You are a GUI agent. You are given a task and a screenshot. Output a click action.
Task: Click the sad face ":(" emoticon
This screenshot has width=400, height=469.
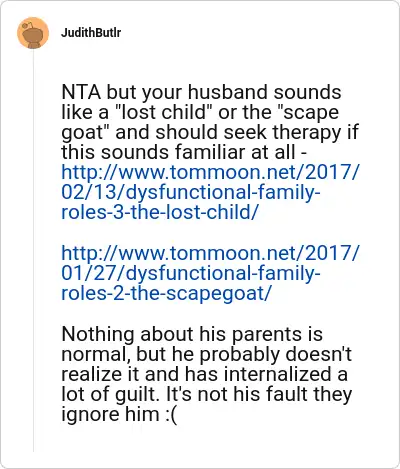pos(170,414)
